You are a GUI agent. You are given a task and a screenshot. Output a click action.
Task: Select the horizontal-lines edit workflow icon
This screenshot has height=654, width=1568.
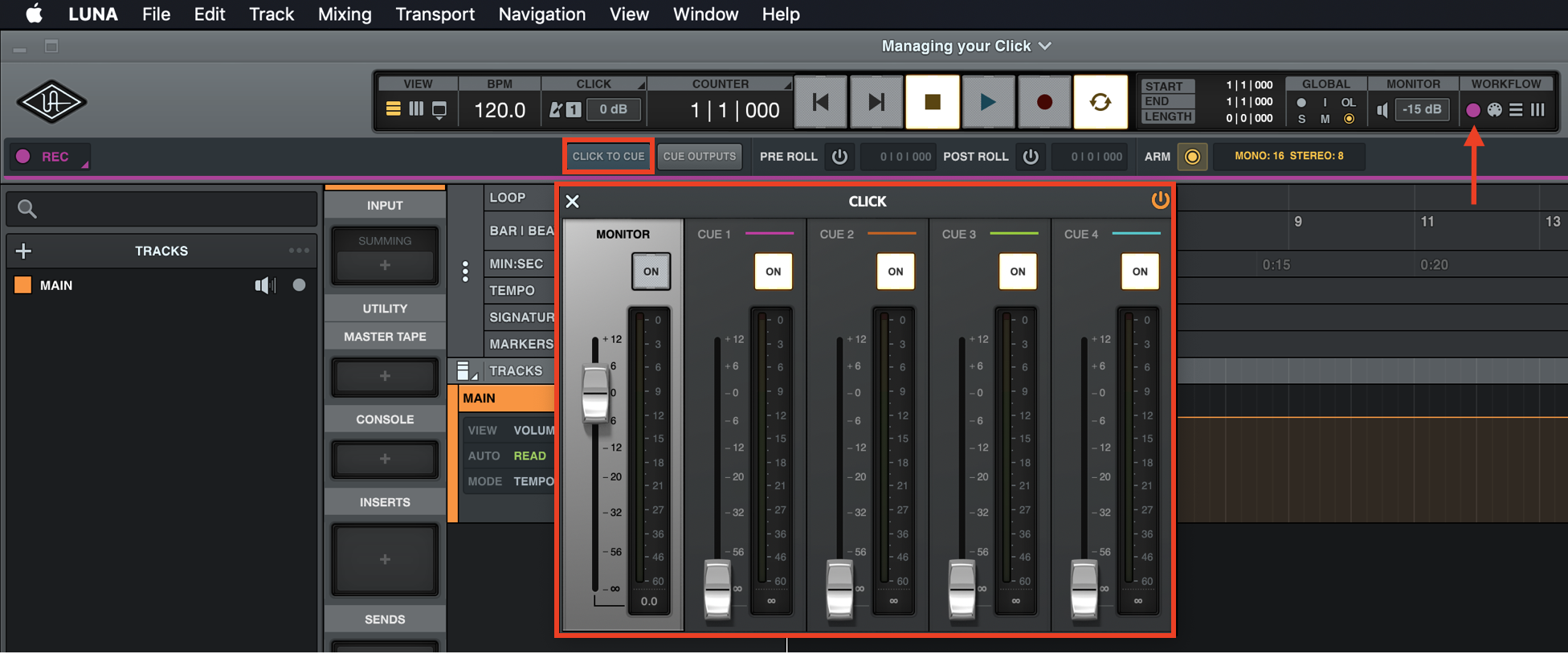(1516, 109)
